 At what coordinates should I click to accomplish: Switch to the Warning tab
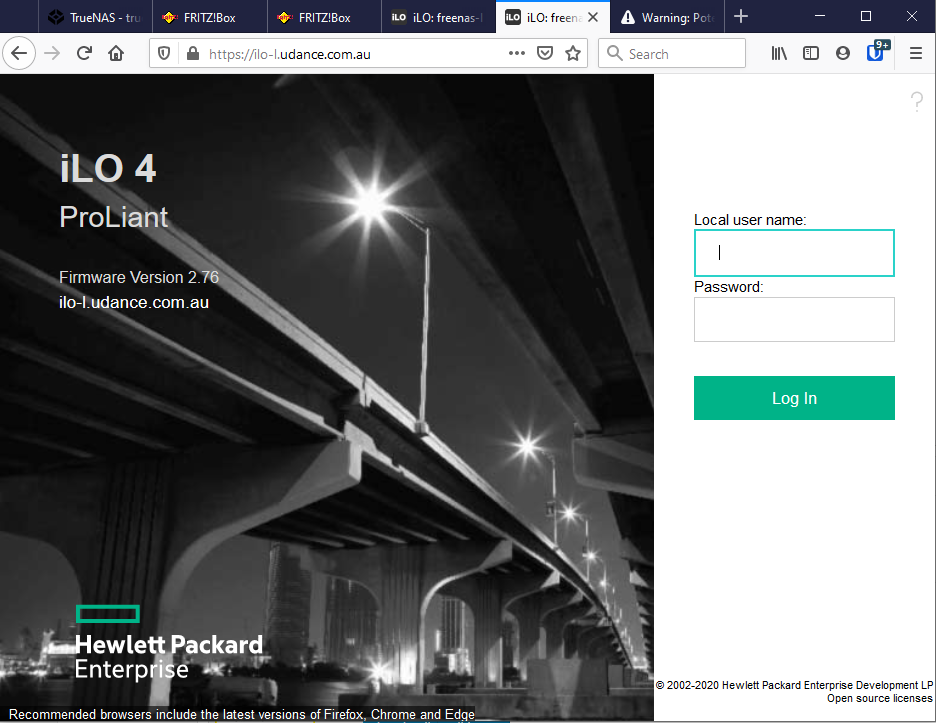(x=667, y=17)
